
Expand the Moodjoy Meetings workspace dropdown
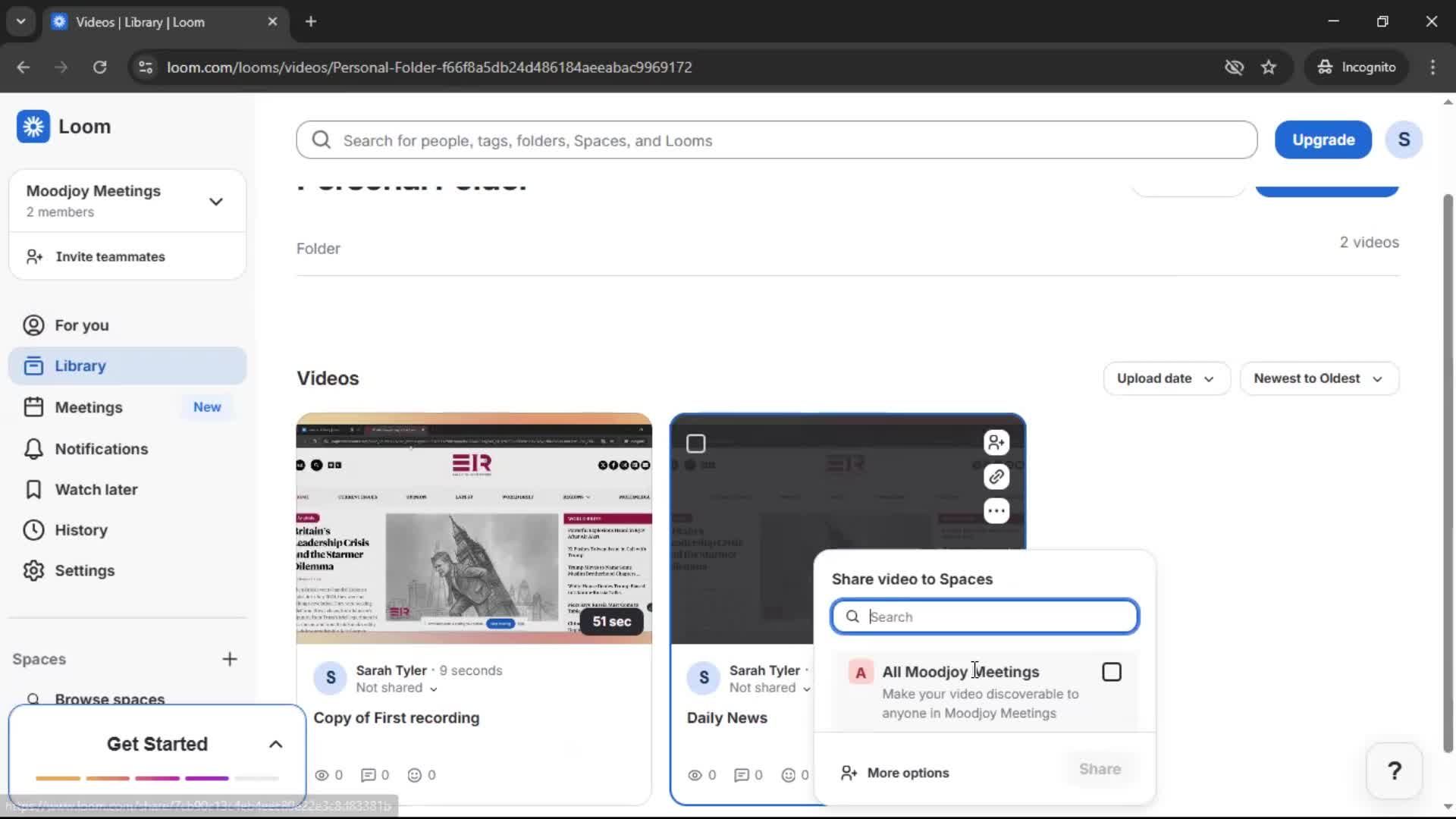[x=216, y=201]
